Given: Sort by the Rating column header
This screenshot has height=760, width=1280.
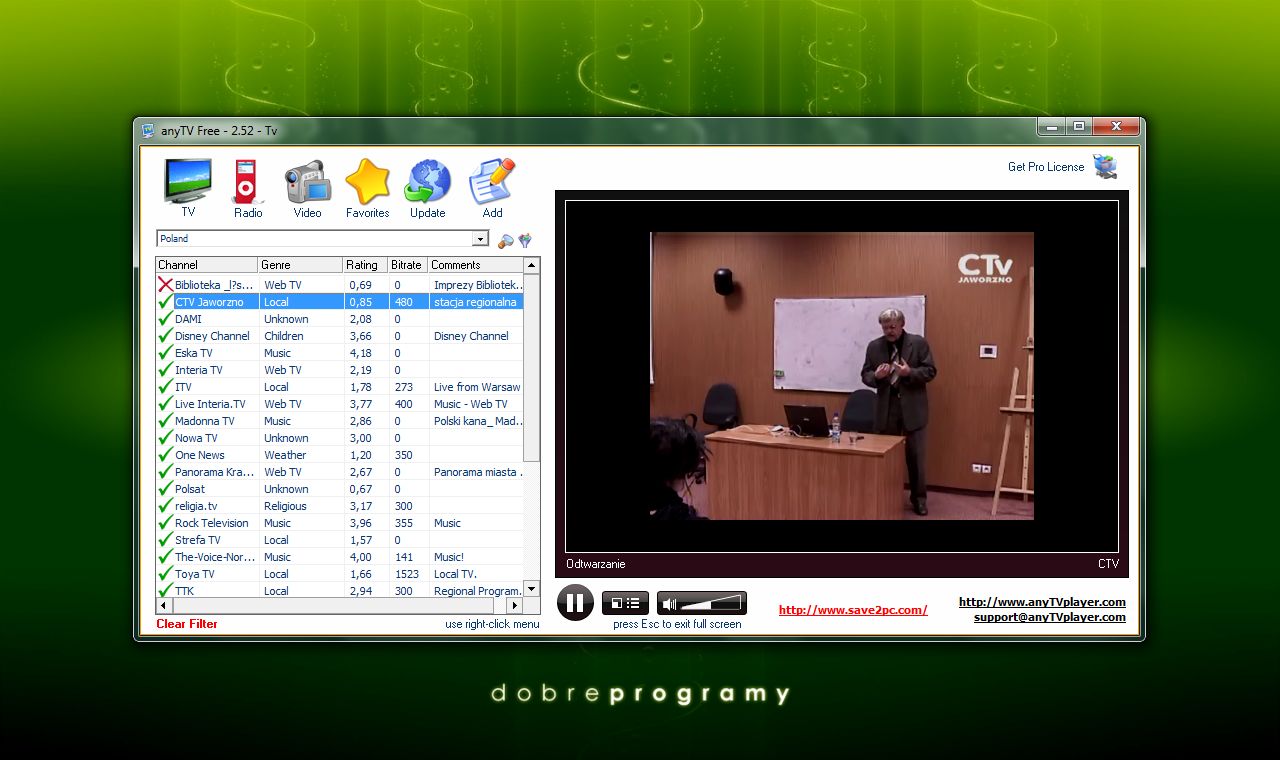Looking at the screenshot, I should pyautogui.click(x=365, y=265).
